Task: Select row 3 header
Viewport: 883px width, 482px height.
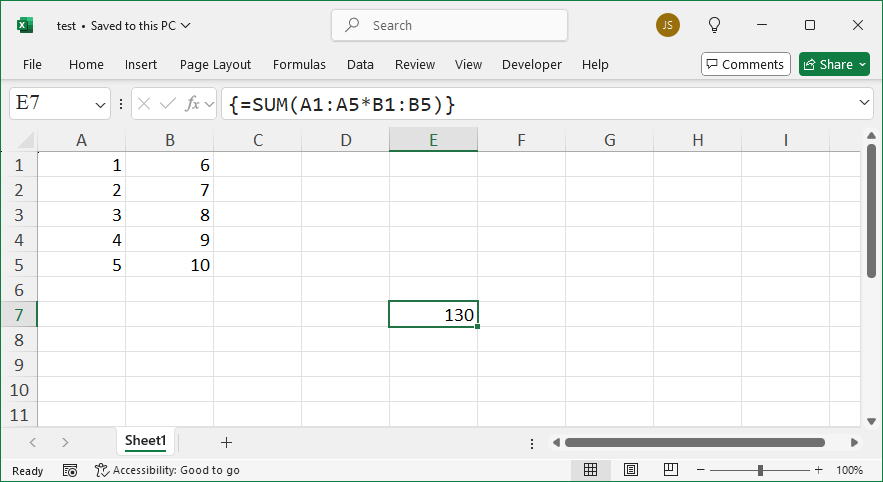Action: pos(19,215)
